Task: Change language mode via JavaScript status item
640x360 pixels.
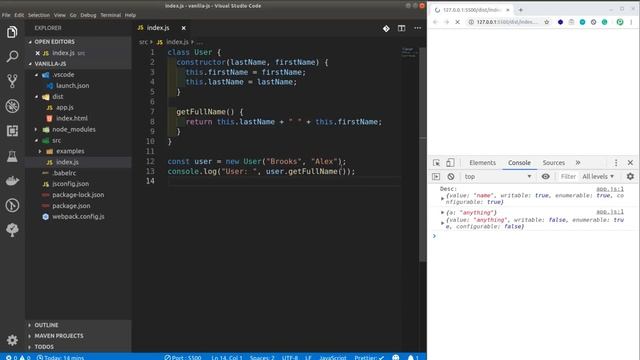Action: (333, 358)
